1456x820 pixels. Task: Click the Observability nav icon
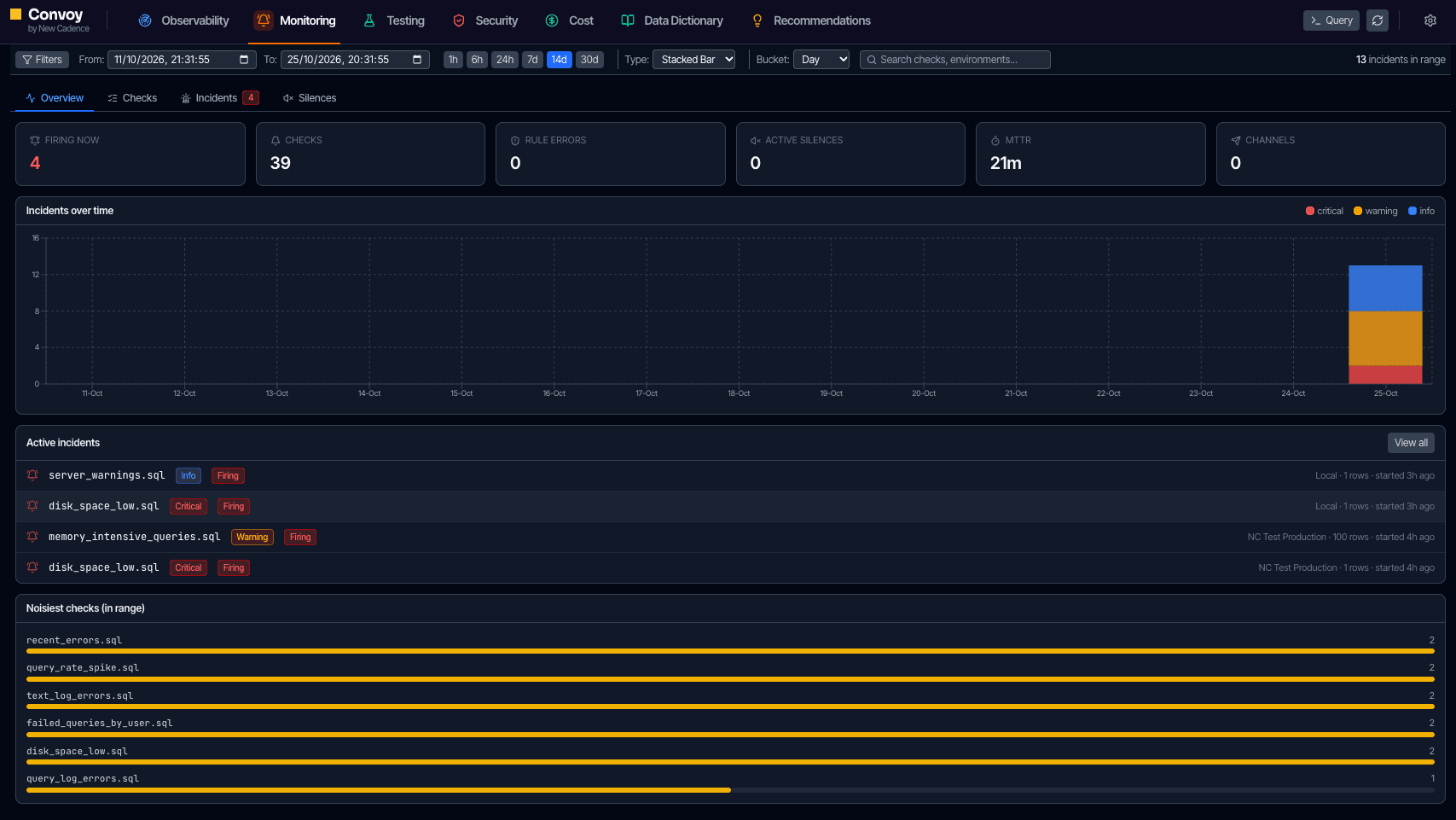coord(145,20)
